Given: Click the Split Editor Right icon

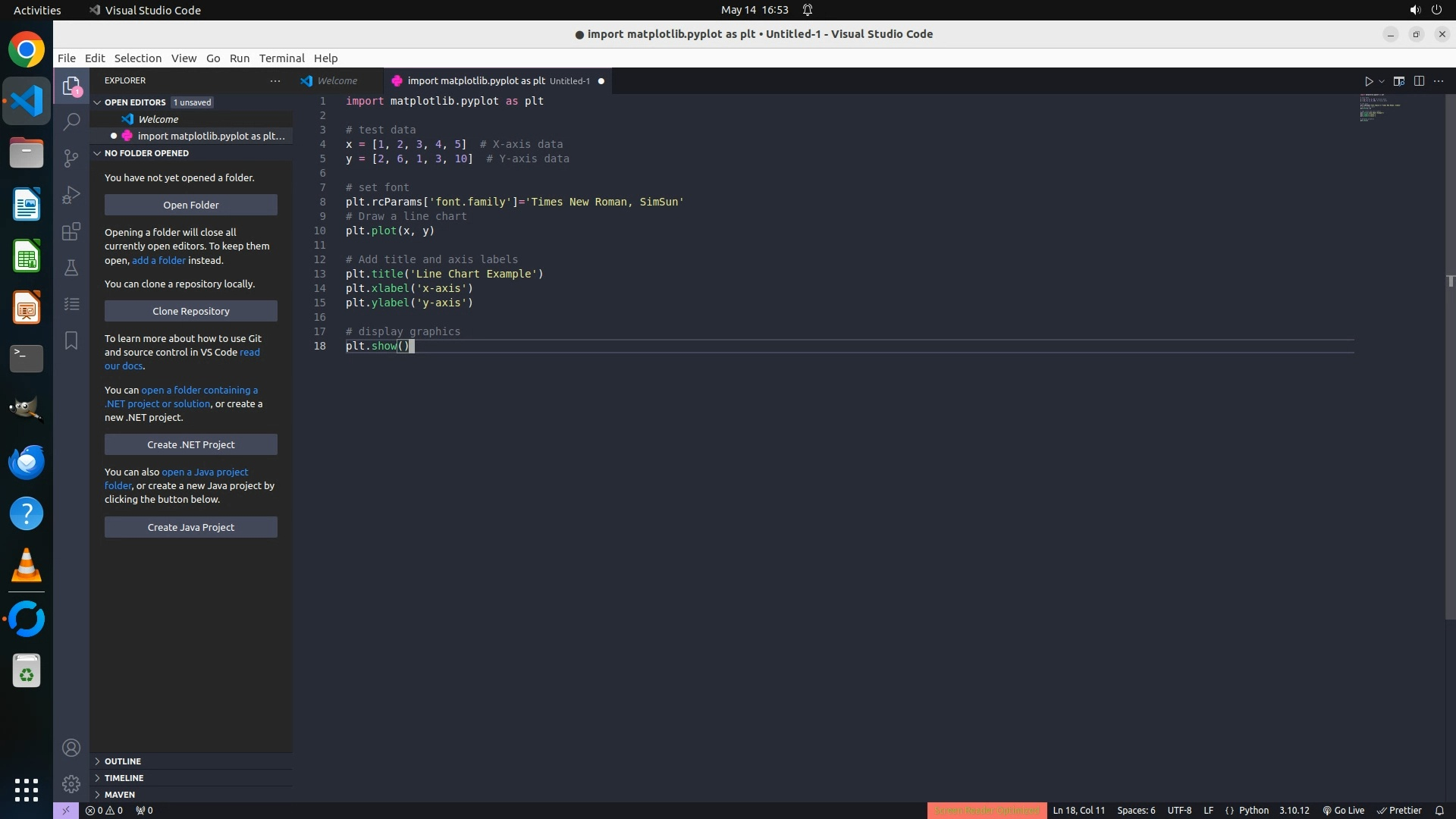Looking at the screenshot, I should [x=1419, y=81].
